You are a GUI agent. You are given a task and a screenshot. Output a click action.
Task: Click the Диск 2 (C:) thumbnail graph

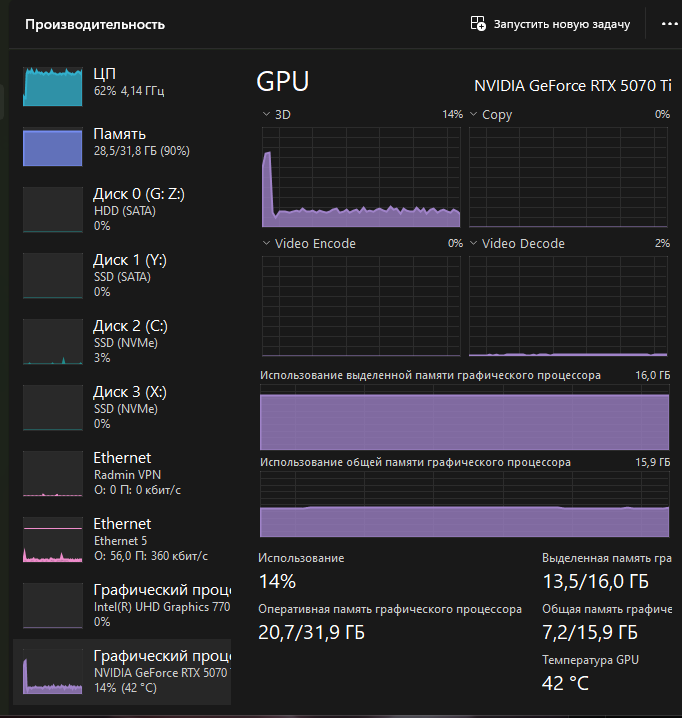[53, 342]
